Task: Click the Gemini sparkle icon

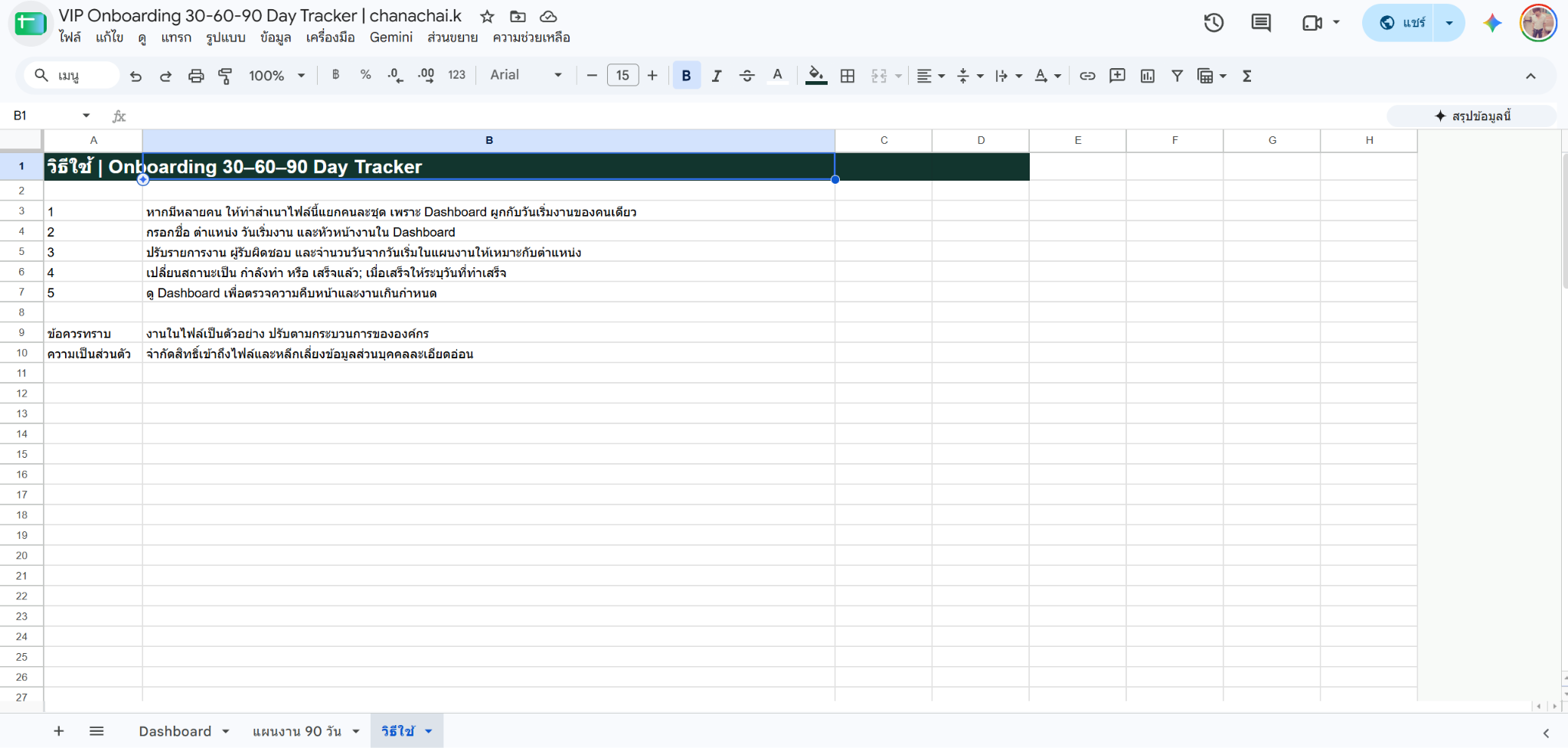Action: (x=1492, y=23)
